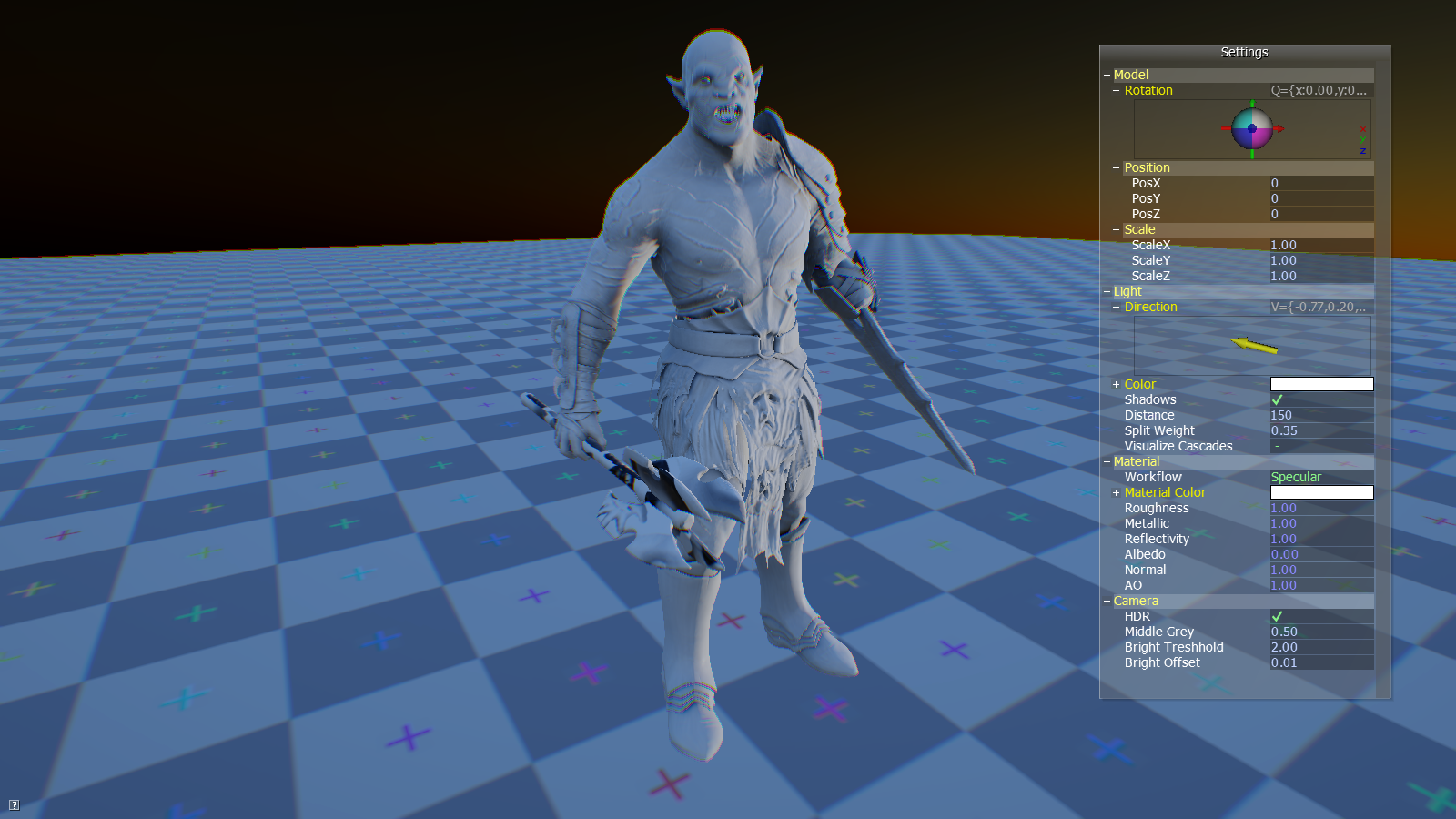Expand the light Color entry
This screenshot has height=819, width=1456.
tap(1117, 385)
